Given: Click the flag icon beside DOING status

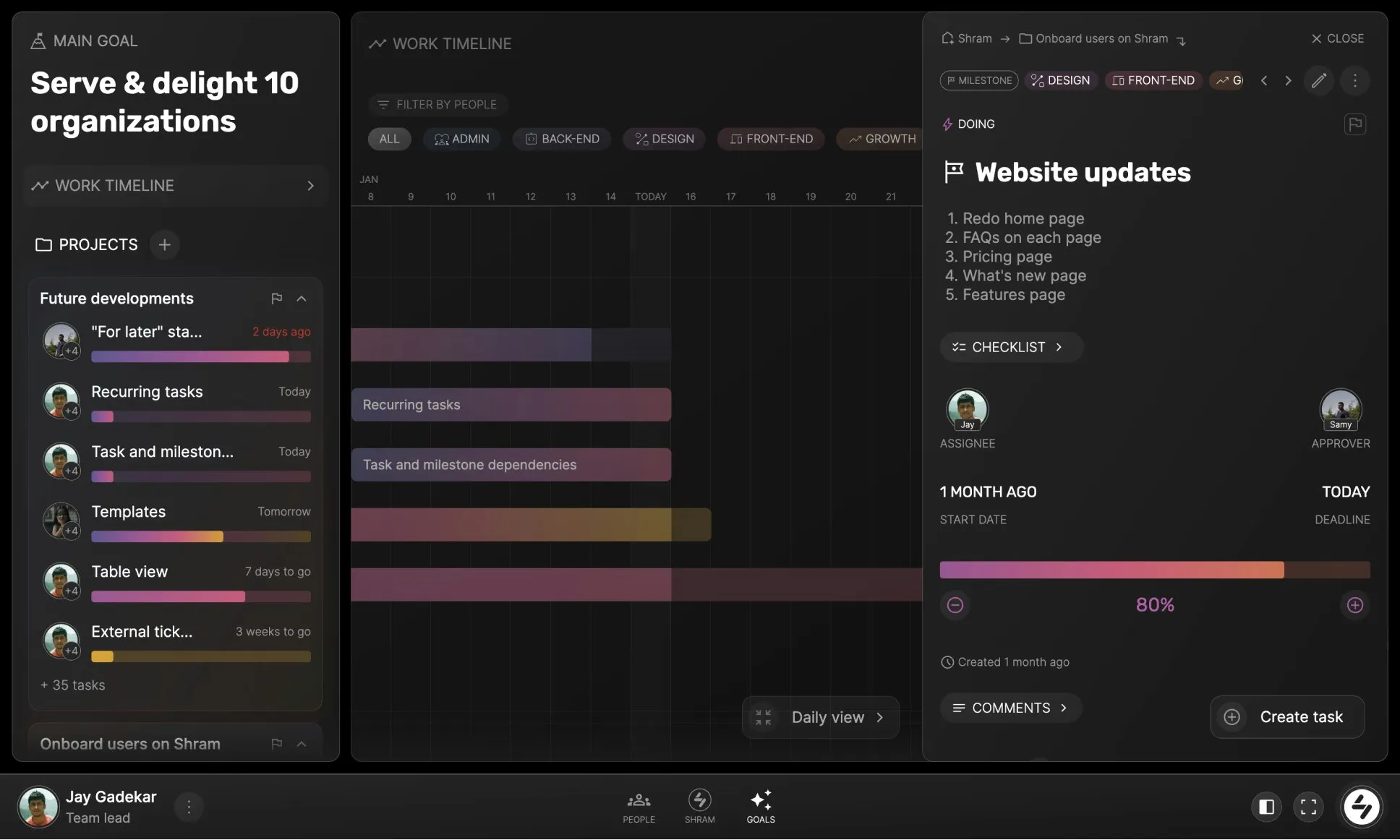Looking at the screenshot, I should coord(1354,124).
